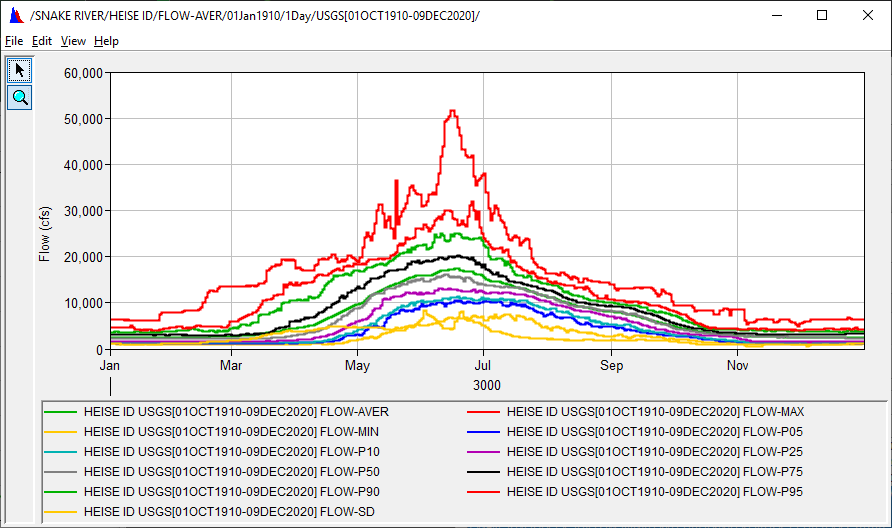
Task: Click the FLOW-MAX legend entry
Action: point(655,411)
